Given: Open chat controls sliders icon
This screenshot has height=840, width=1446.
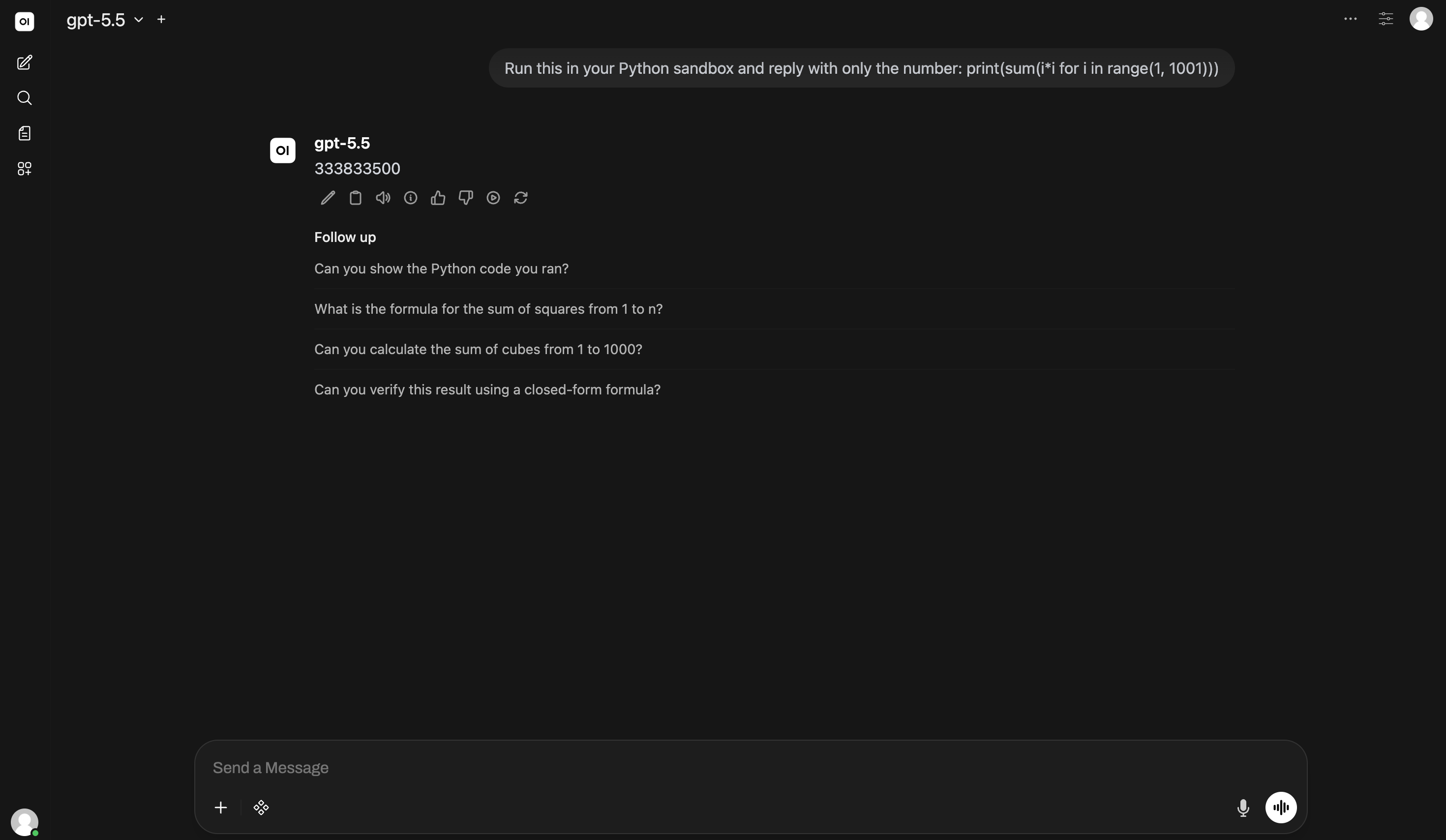Looking at the screenshot, I should click(1386, 19).
